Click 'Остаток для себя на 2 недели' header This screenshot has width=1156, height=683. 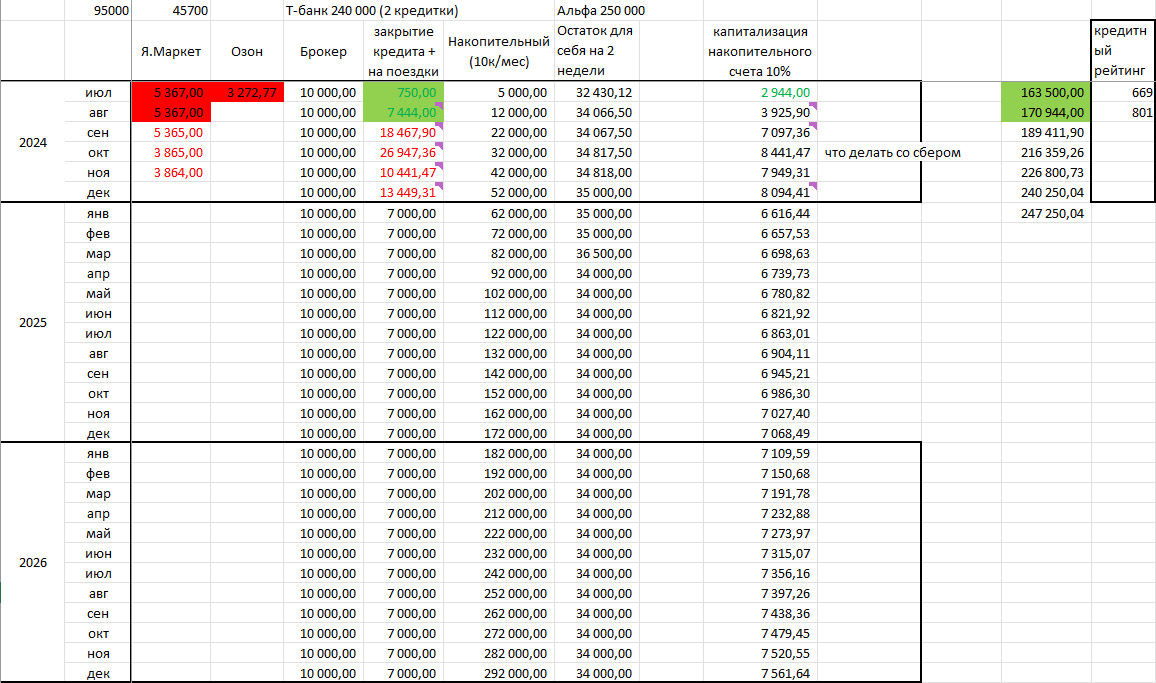coord(597,51)
